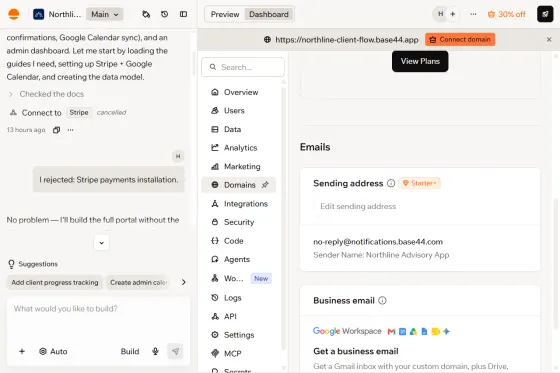
Task: Click the microphone voice input icon
Action: point(155,352)
